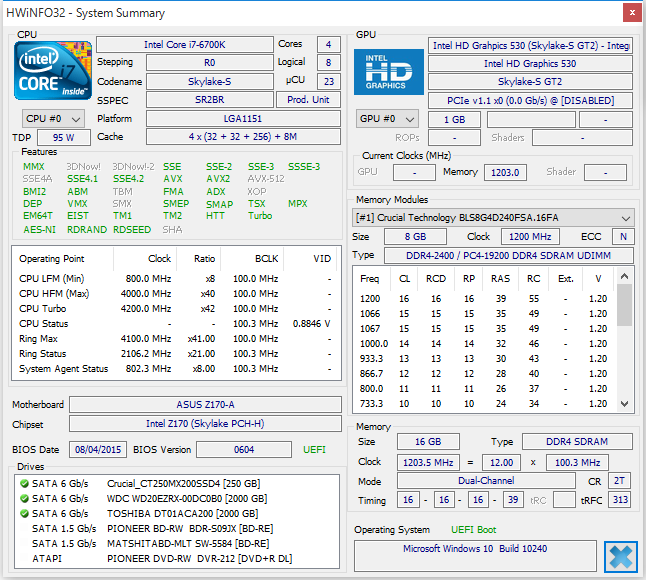This screenshot has width=646, height=580.
Task: Click the ASUS Z170-A motherboard field
Action: coord(205,405)
